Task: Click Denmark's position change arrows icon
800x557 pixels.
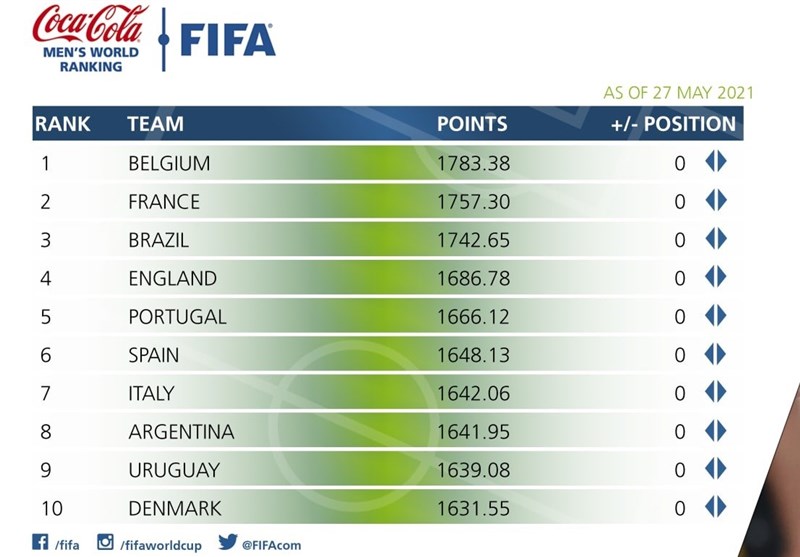Action: pos(715,507)
